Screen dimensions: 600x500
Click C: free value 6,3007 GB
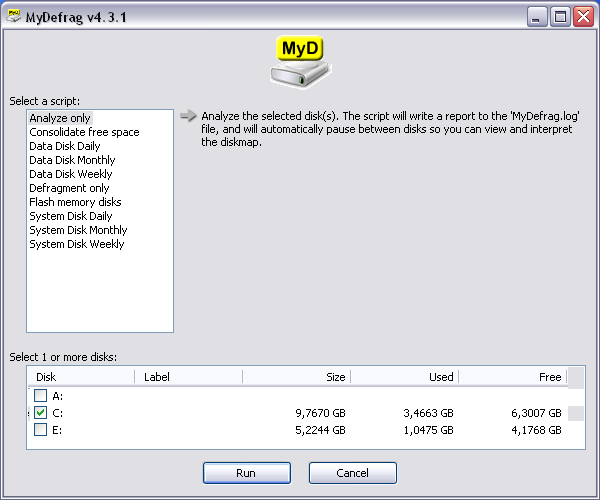536,413
